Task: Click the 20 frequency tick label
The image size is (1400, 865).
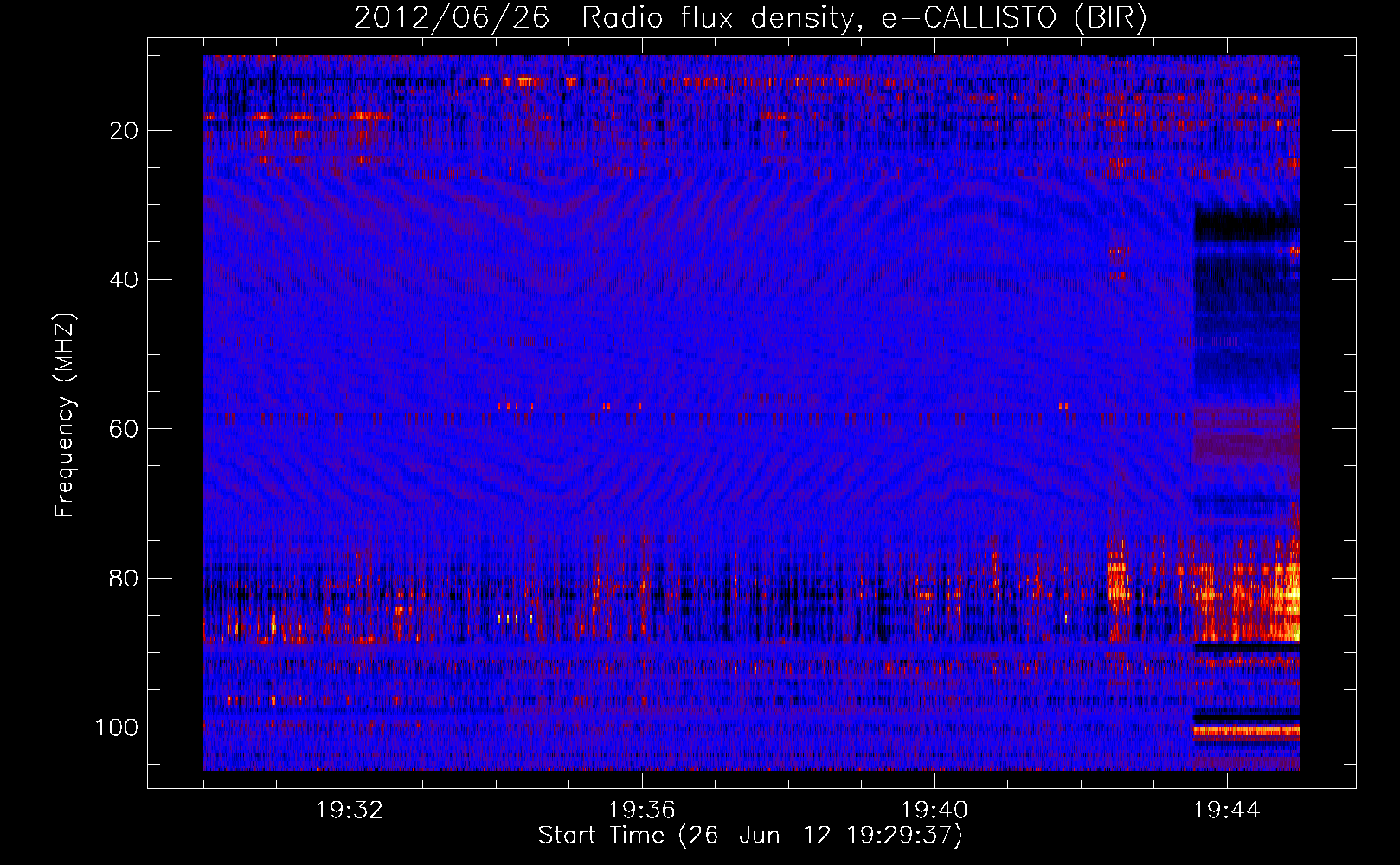Action: pyautogui.click(x=125, y=131)
